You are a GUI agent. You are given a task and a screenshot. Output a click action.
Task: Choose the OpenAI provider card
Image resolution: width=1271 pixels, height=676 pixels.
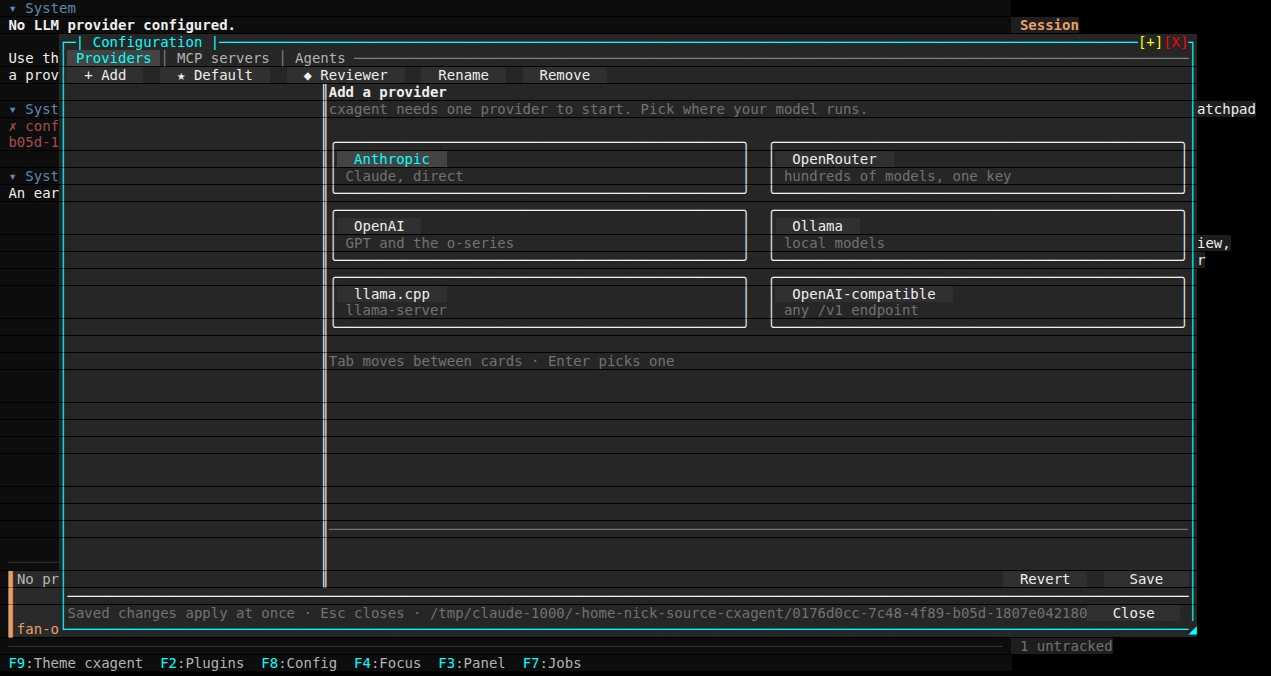pyautogui.click(x=540, y=235)
